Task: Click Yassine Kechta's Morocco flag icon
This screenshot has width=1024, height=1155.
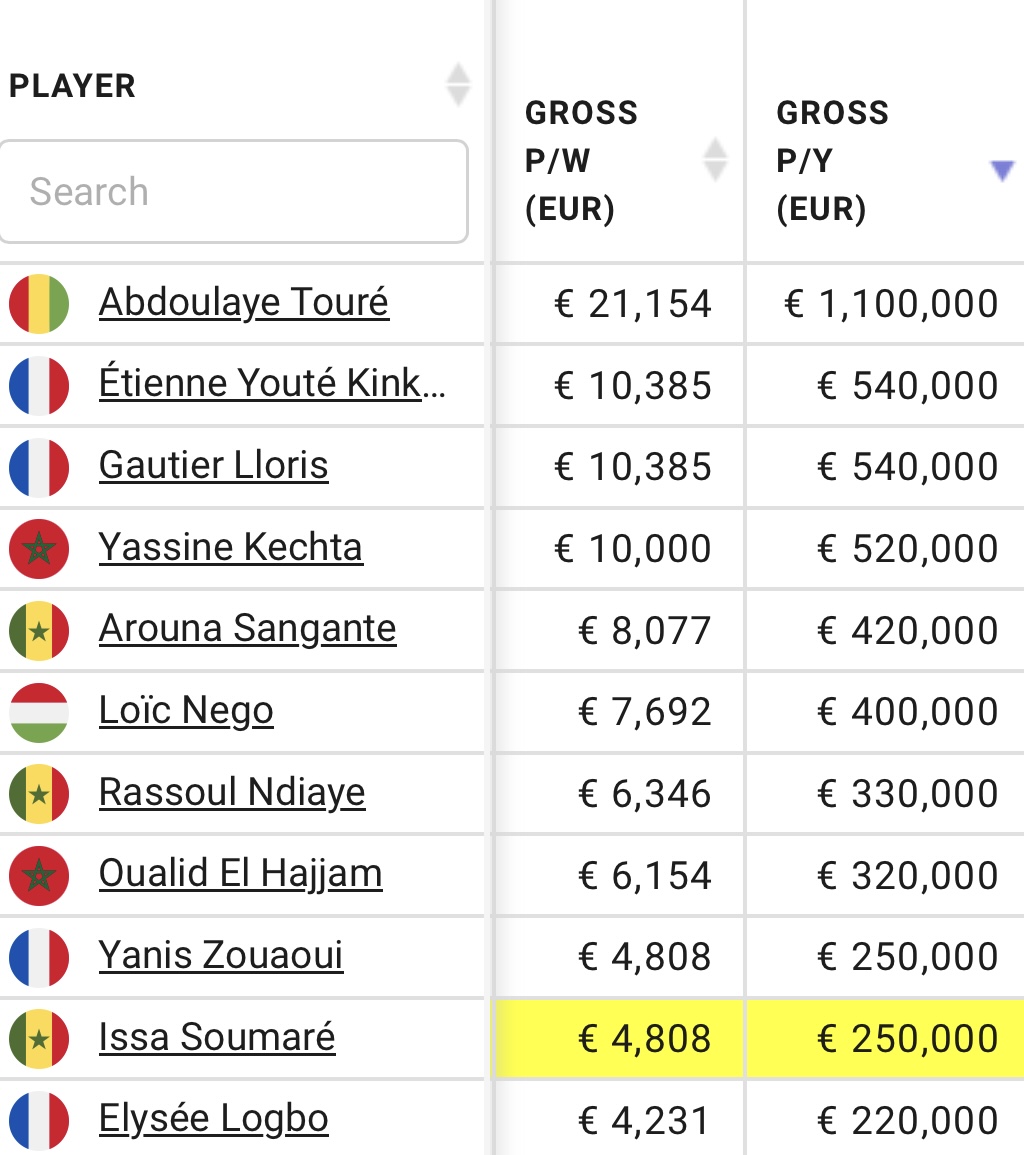Action: click(x=39, y=548)
